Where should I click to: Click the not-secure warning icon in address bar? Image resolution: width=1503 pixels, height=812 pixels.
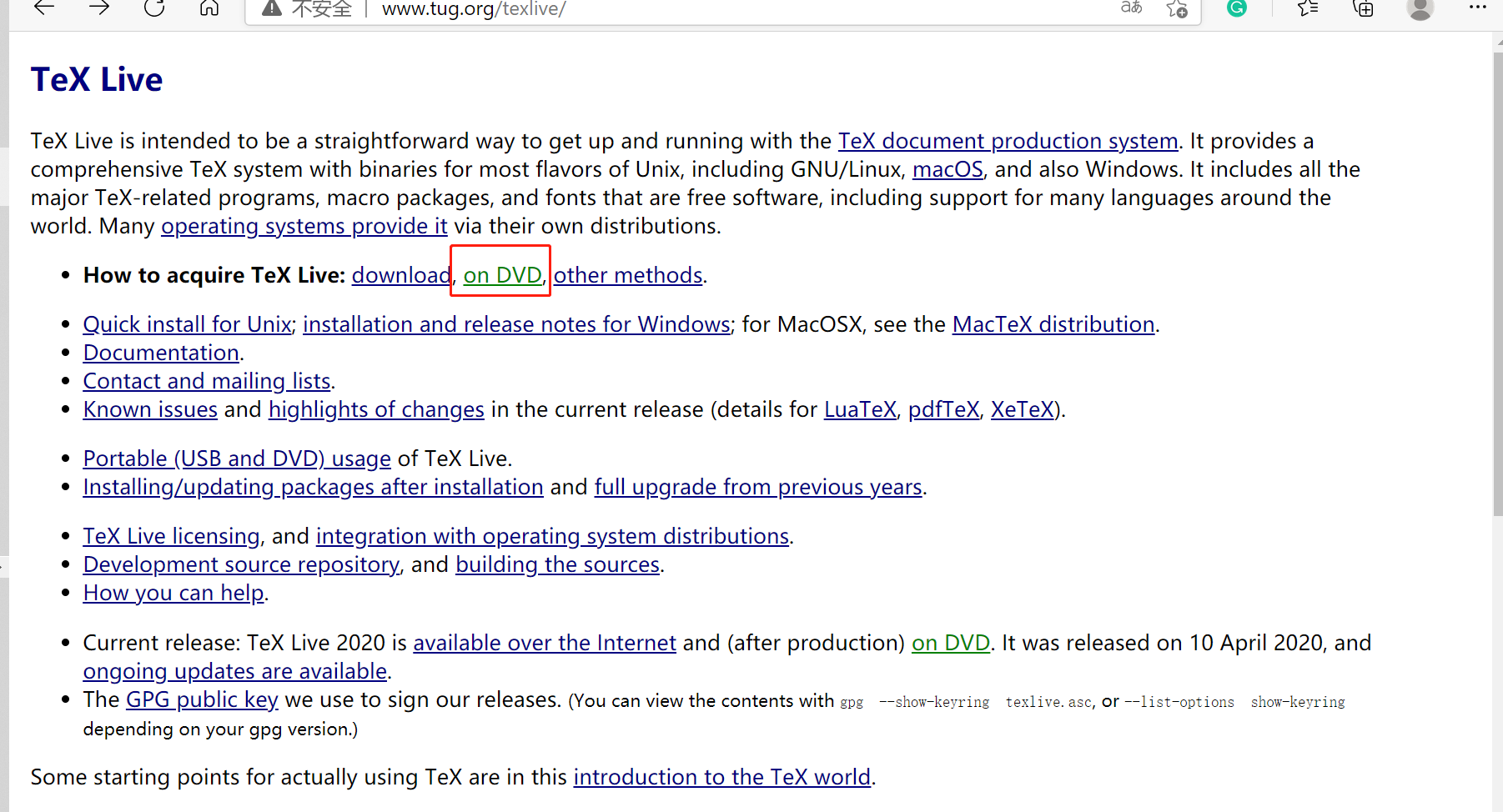[272, 8]
